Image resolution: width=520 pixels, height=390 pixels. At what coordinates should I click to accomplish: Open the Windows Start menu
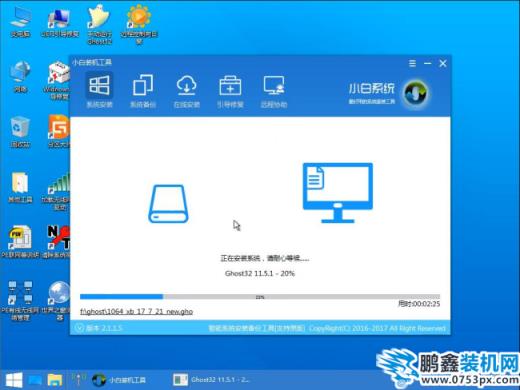(x=14, y=380)
